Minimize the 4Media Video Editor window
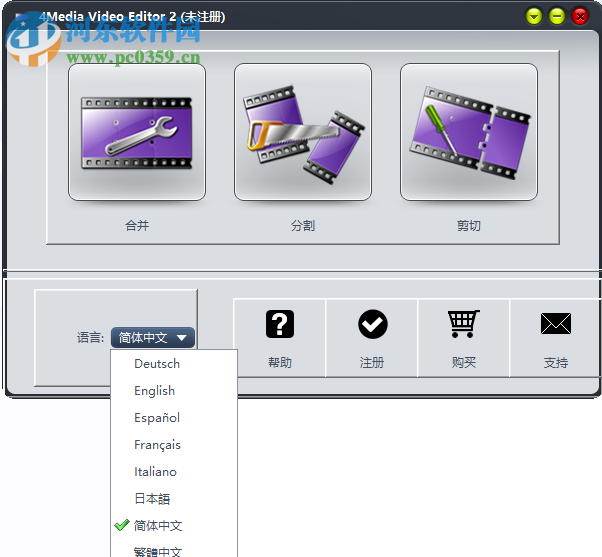 (x=557, y=17)
